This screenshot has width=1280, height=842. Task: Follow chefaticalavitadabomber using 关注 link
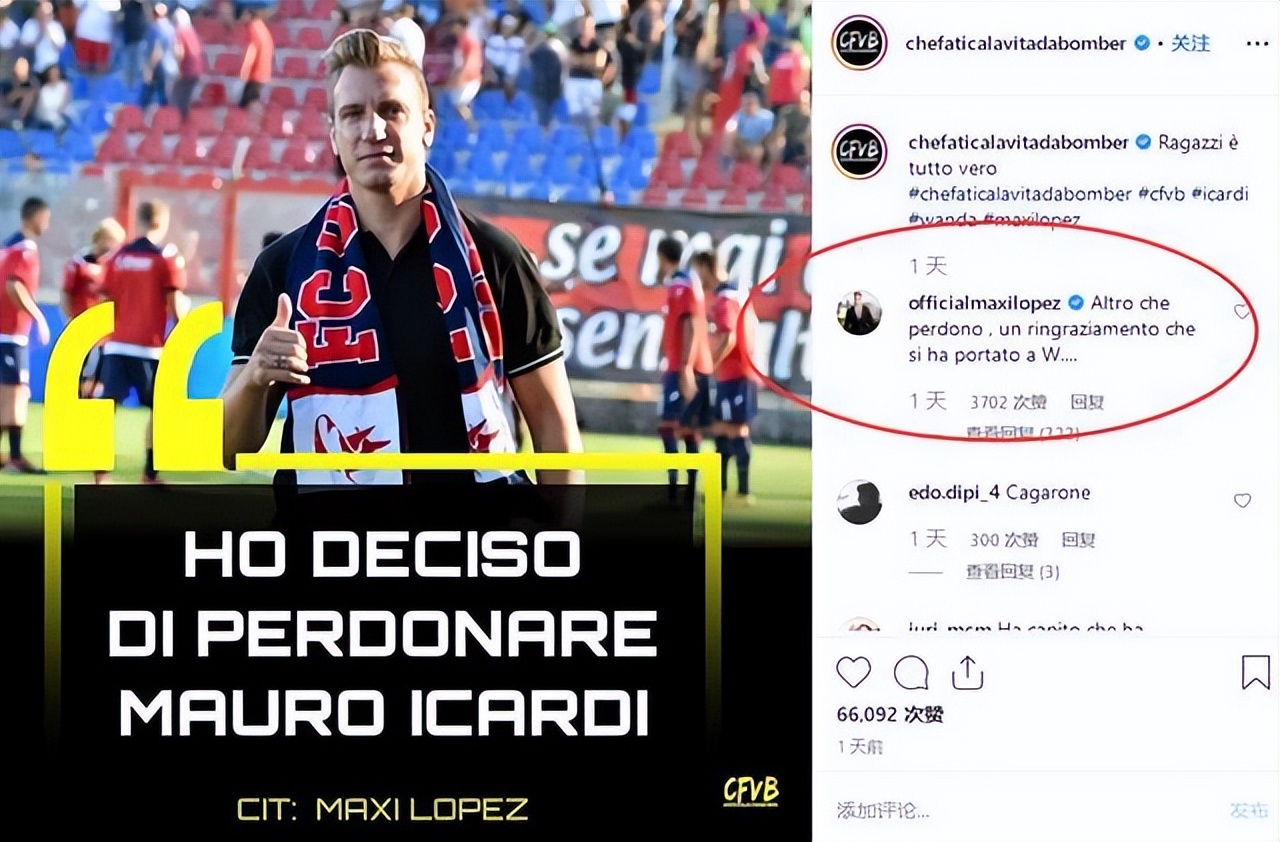coord(1190,43)
